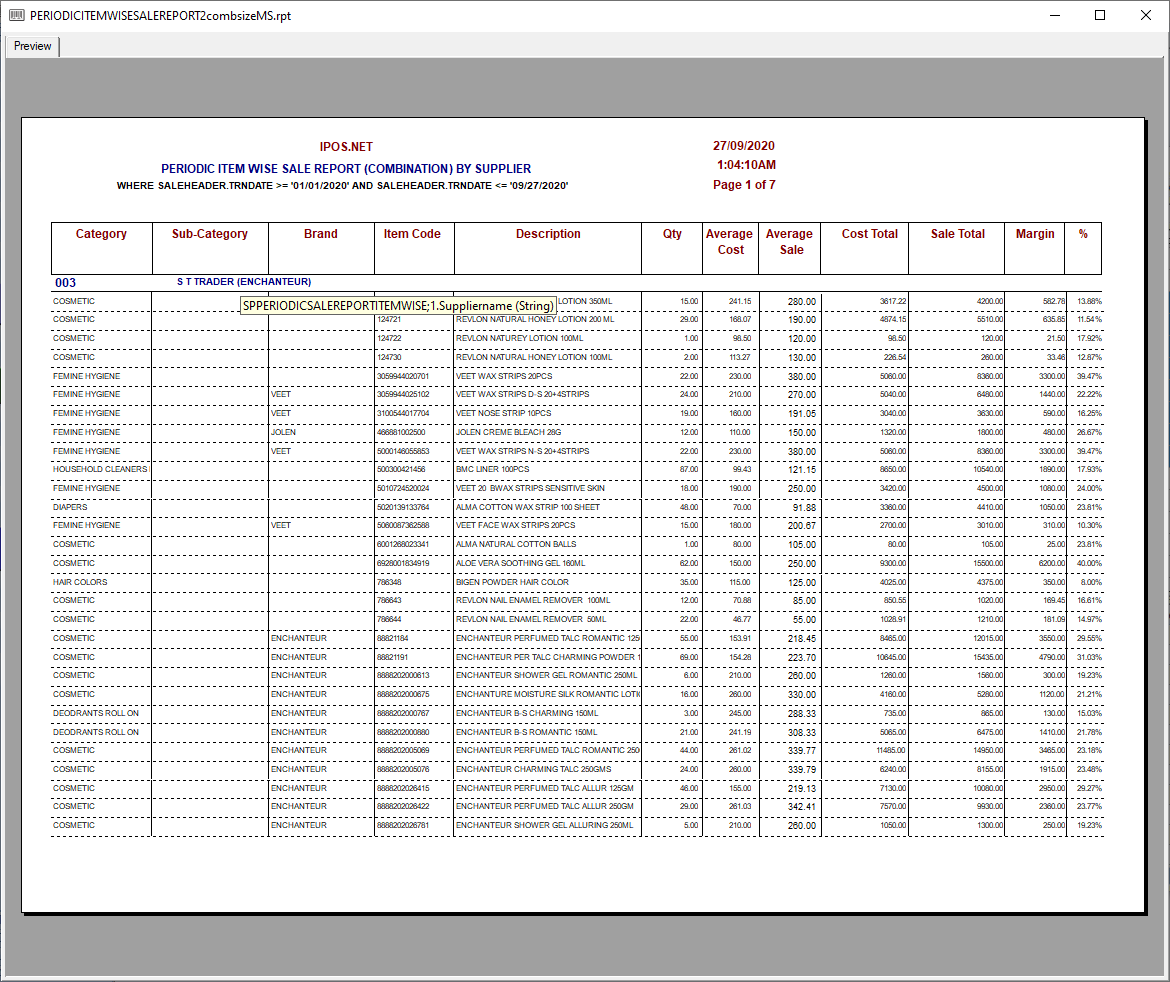The width and height of the screenshot is (1170, 982).
Task: Click the JOLEN brand cell
Action: pos(284,432)
